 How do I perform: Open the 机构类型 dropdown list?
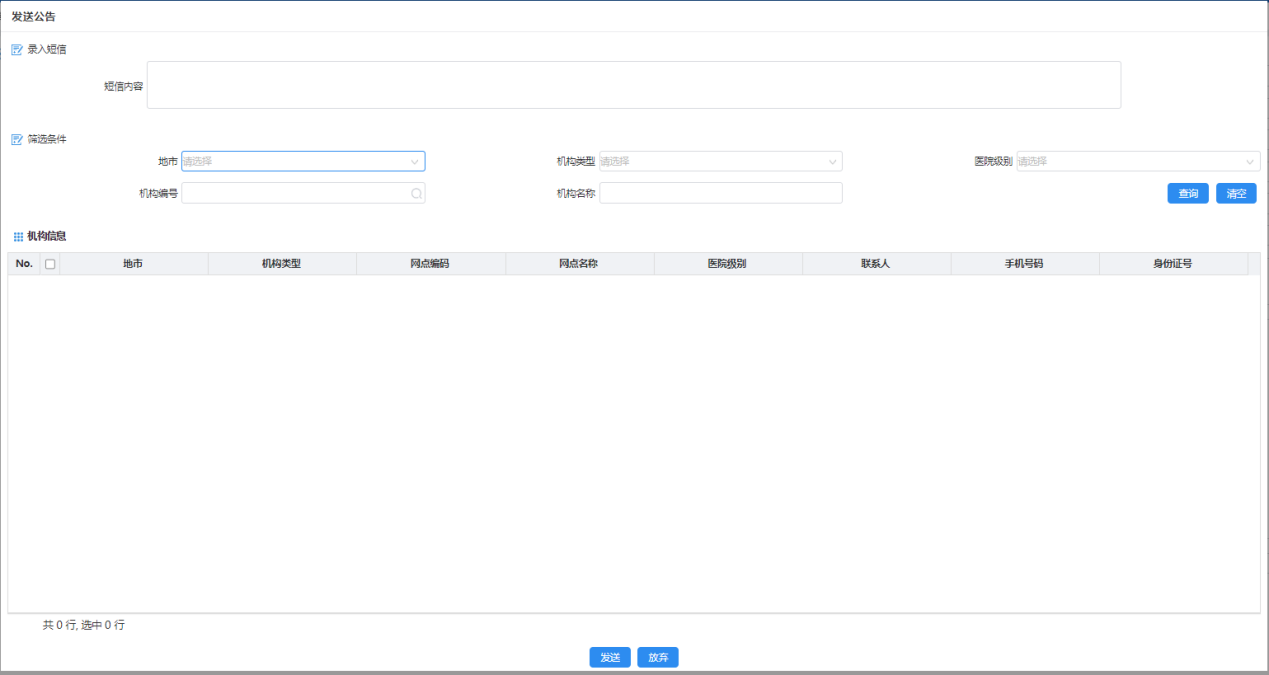(720, 161)
